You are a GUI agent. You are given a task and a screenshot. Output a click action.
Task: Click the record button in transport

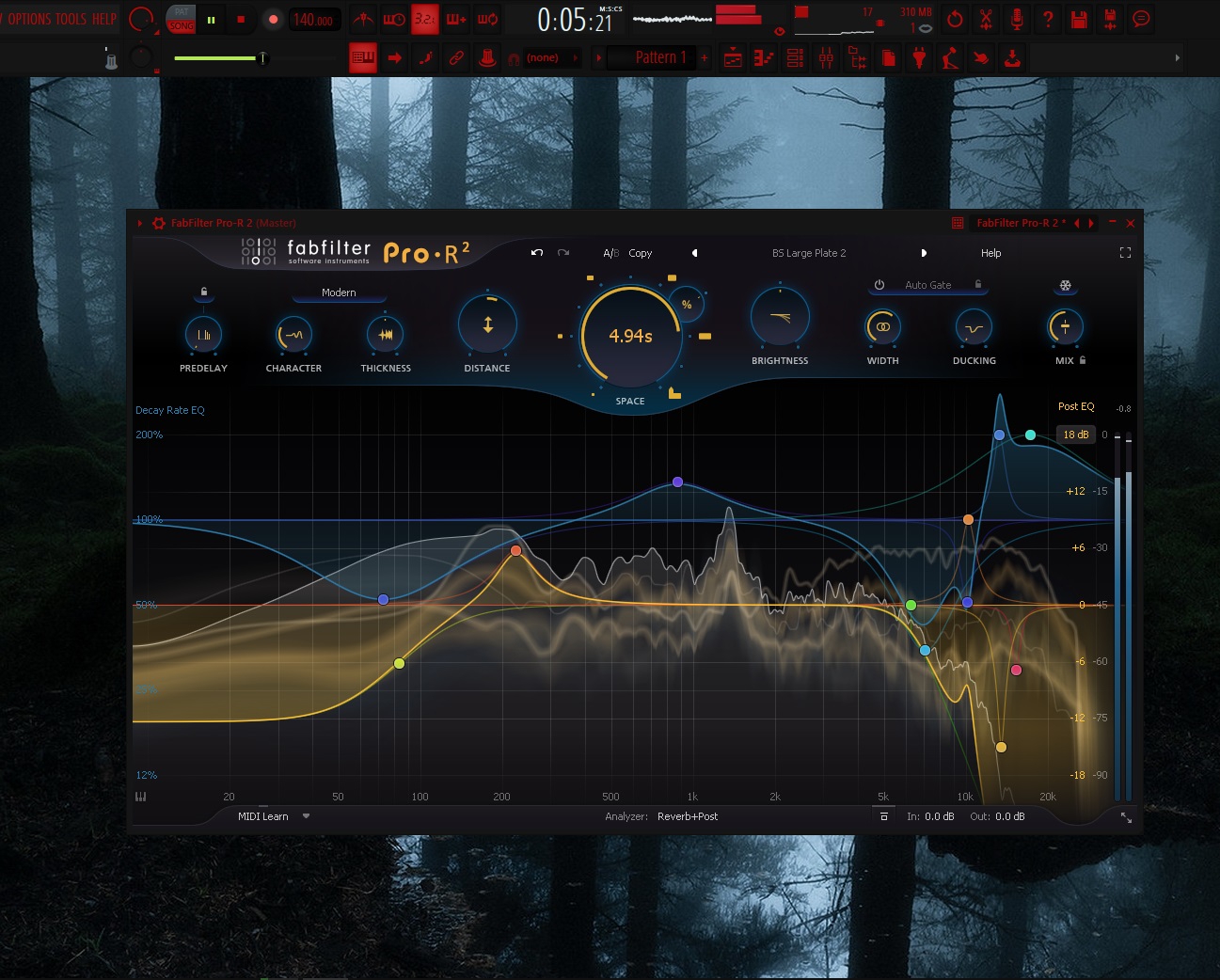point(273,19)
